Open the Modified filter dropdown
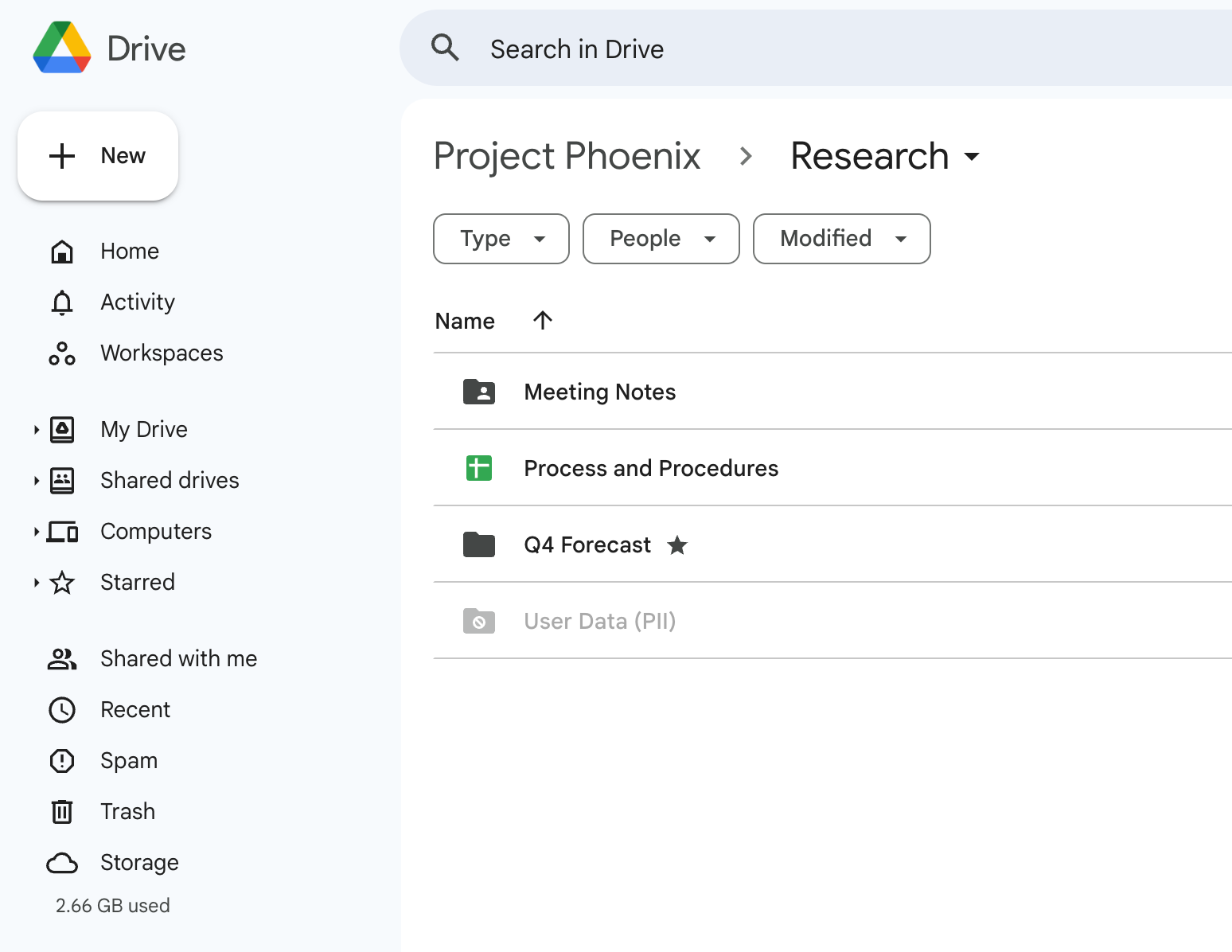1232x952 pixels. pyautogui.click(x=842, y=239)
